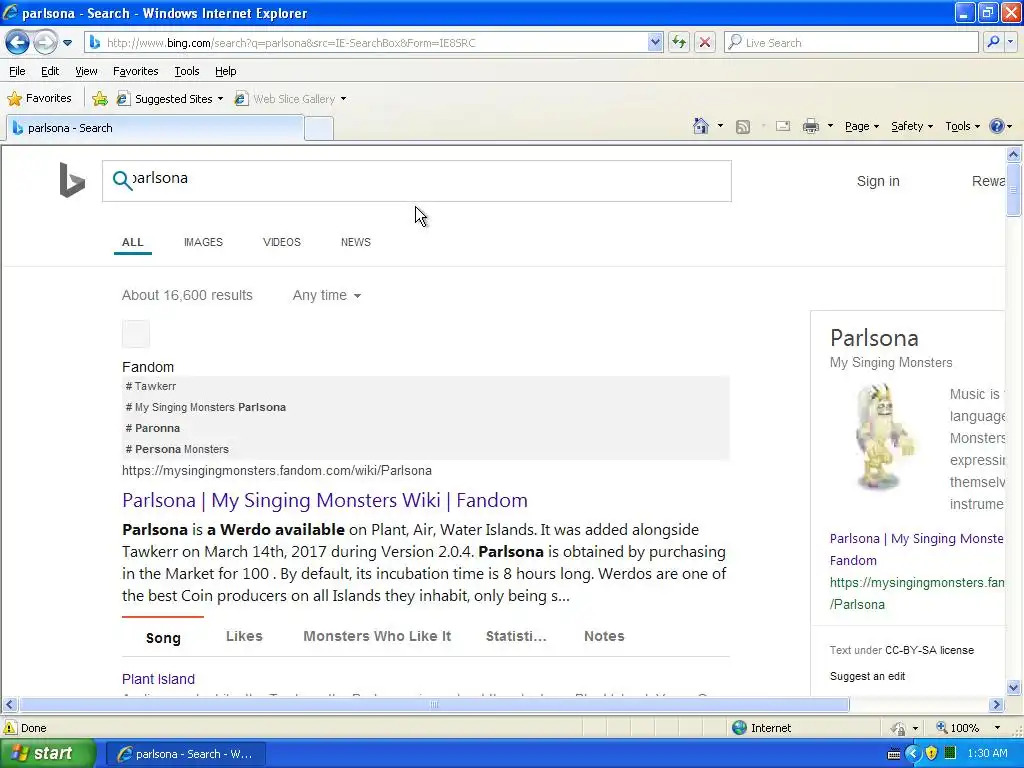Screen dimensions: 1024x768
Task: Open the File menu
Action: pyautogui.click(x=17, y=71)
